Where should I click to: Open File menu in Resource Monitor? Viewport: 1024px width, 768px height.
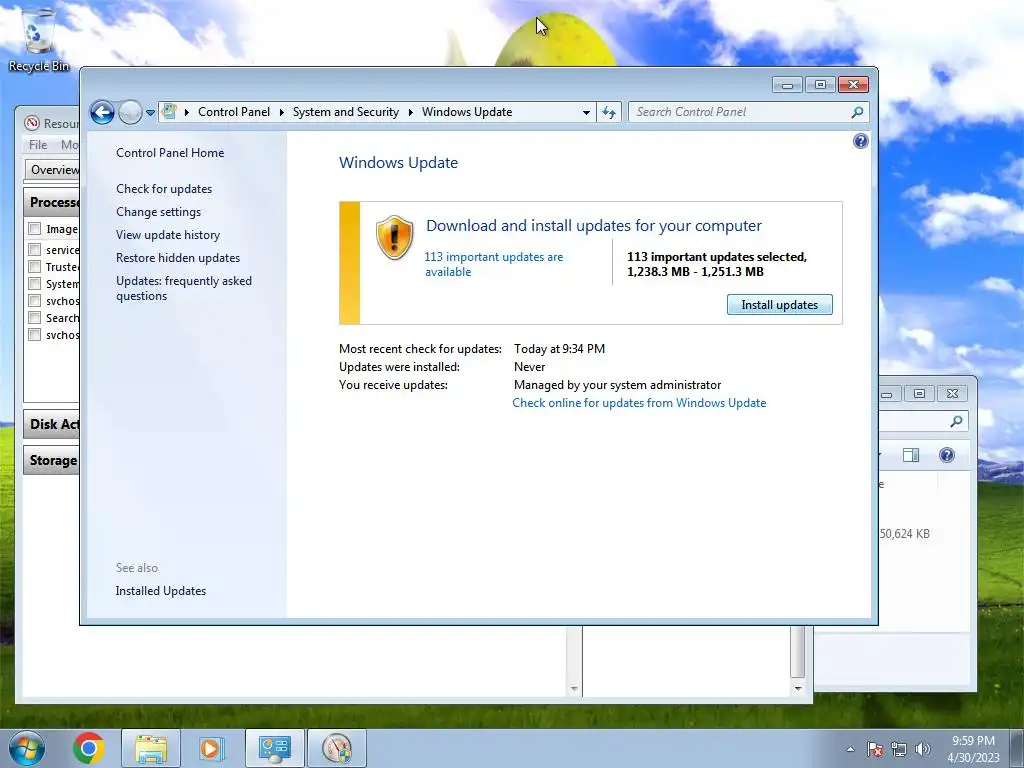(x=38, y=145)
